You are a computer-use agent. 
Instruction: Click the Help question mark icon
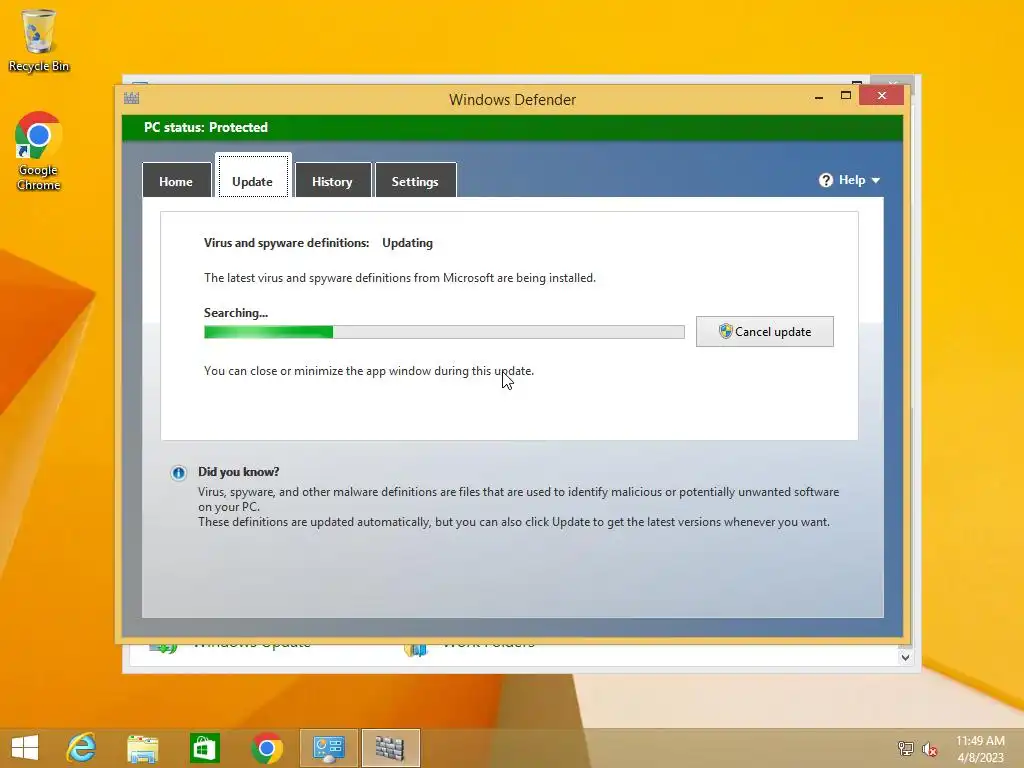point(825,180)
